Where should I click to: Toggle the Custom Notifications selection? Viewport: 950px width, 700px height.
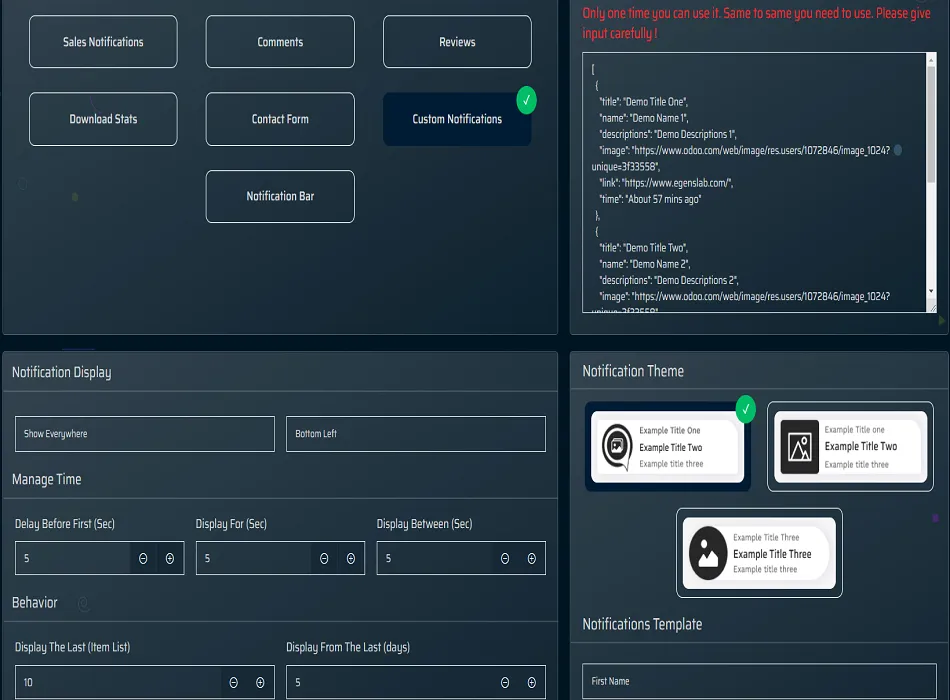pyautogui.click(x=457, y=119)
